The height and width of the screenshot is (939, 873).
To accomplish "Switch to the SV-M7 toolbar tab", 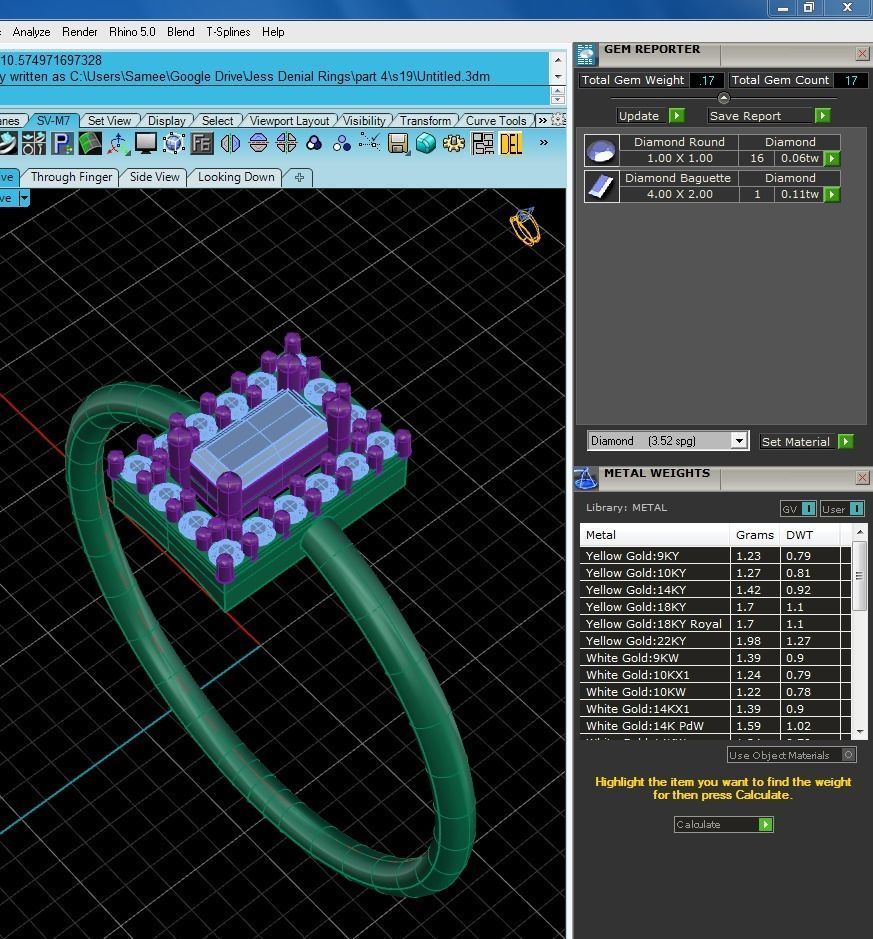I will point(53,120).
